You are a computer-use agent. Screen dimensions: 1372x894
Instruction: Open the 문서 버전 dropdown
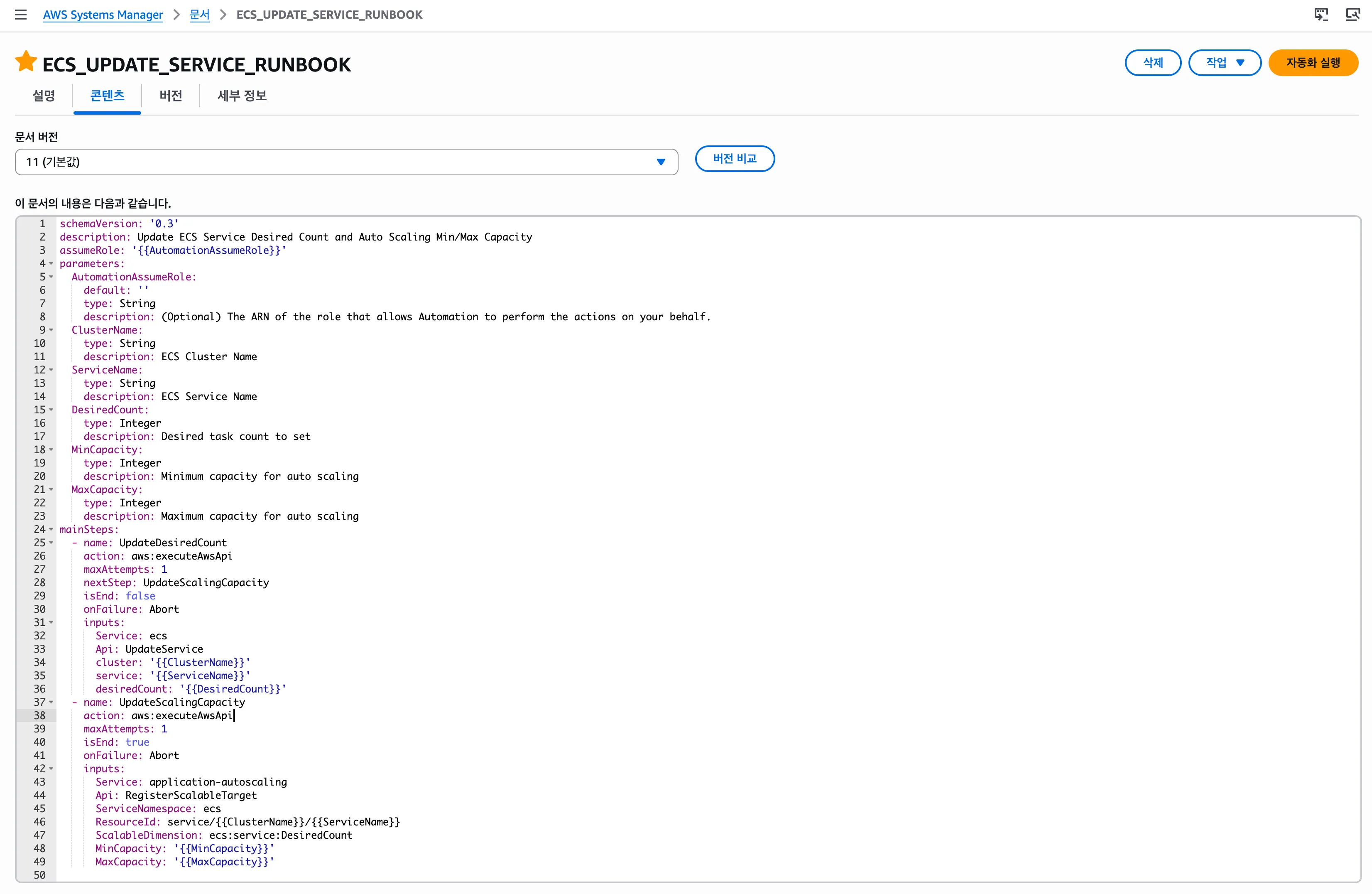point(346,162)
